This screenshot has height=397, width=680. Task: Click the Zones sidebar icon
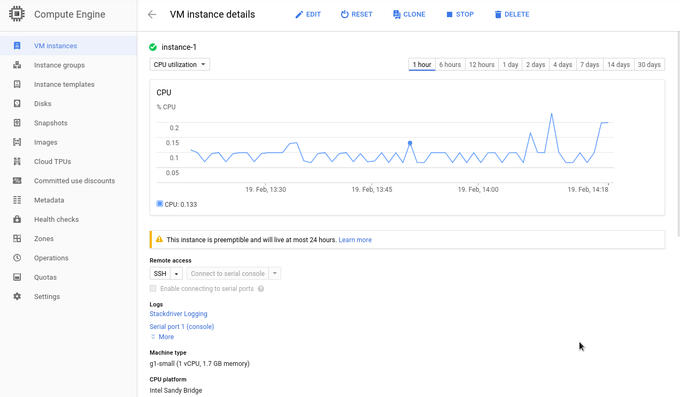(x=17, y=238)
